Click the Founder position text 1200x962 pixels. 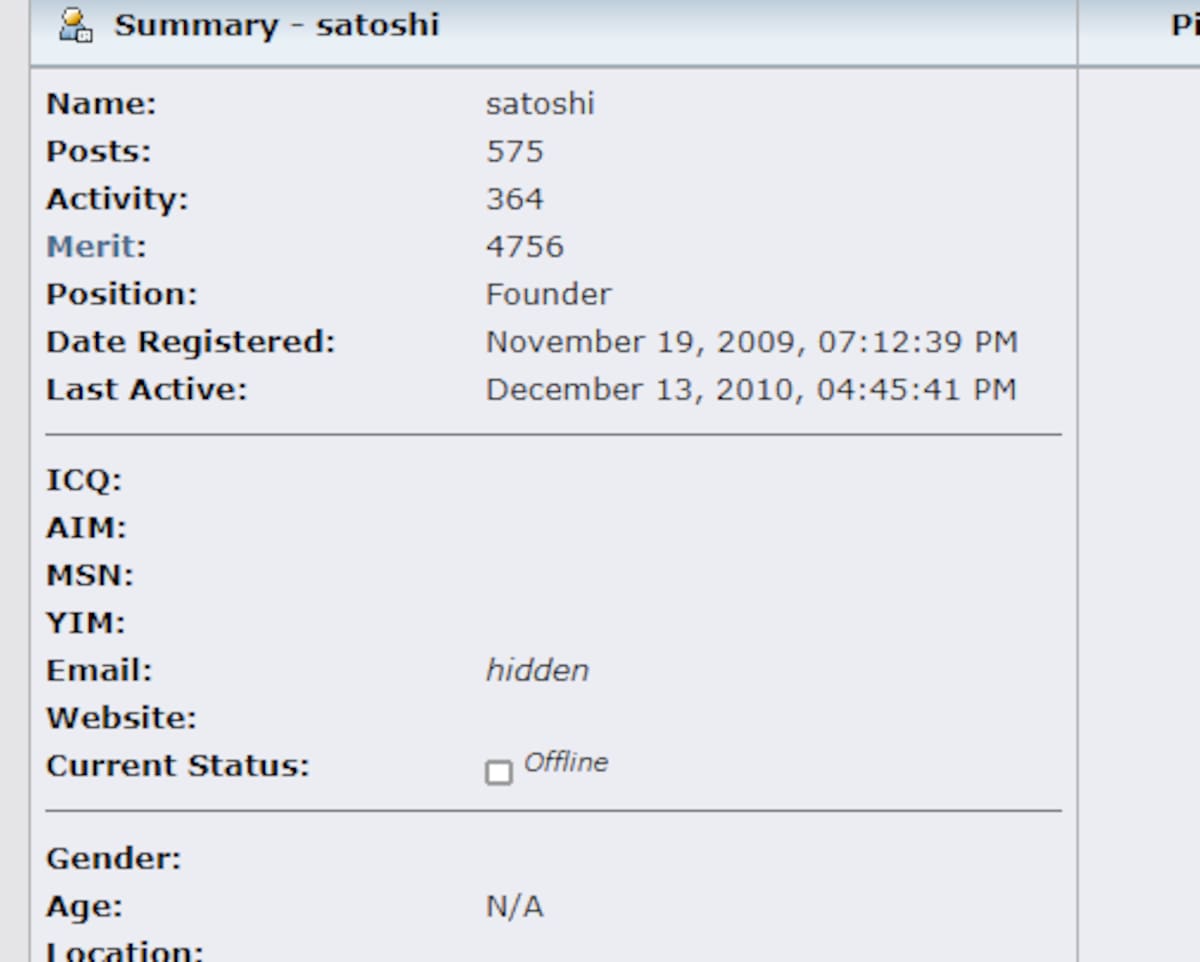click(x=548, y=294)
